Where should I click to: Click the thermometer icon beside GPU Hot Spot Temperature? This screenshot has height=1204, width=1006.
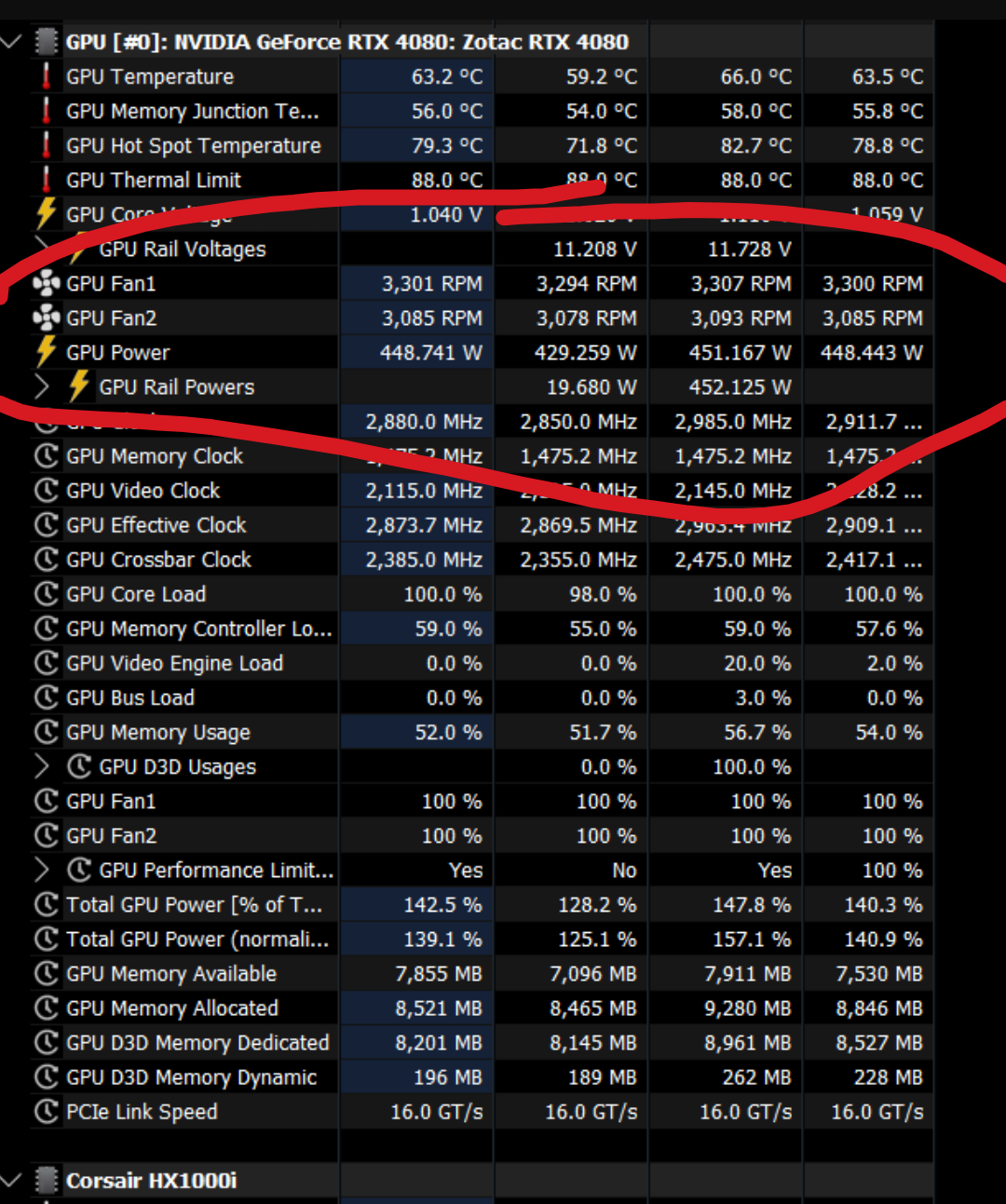tap(46, 145)
